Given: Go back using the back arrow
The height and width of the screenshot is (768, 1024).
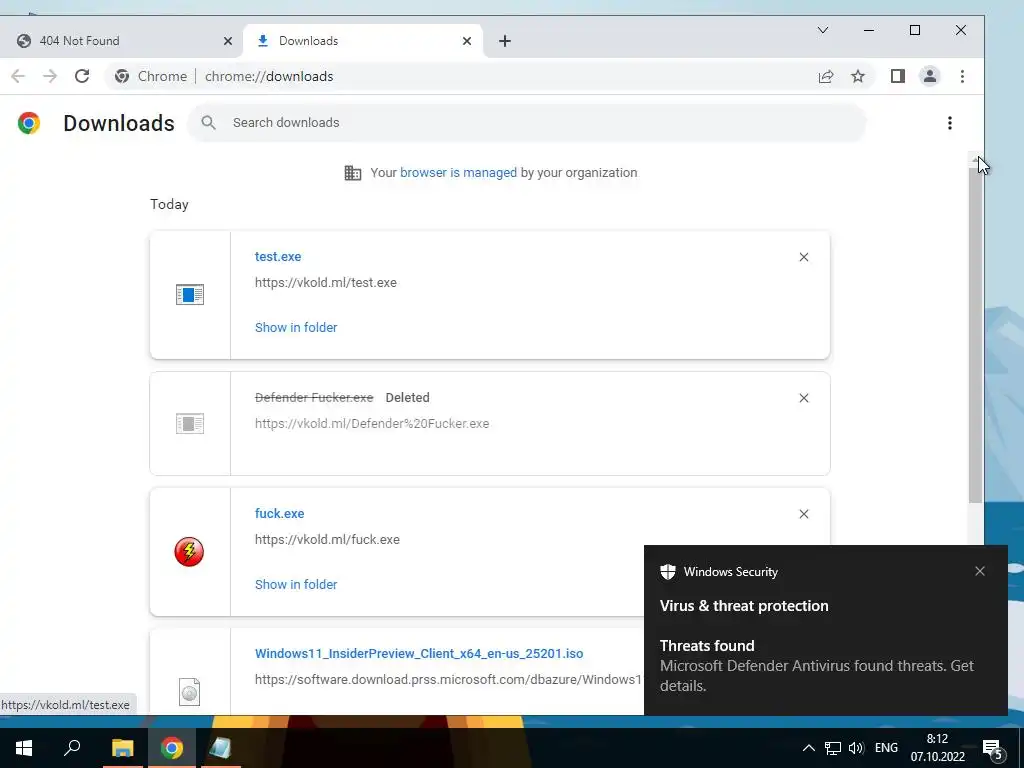Looking at the screenshot, I should pos(18,76).
